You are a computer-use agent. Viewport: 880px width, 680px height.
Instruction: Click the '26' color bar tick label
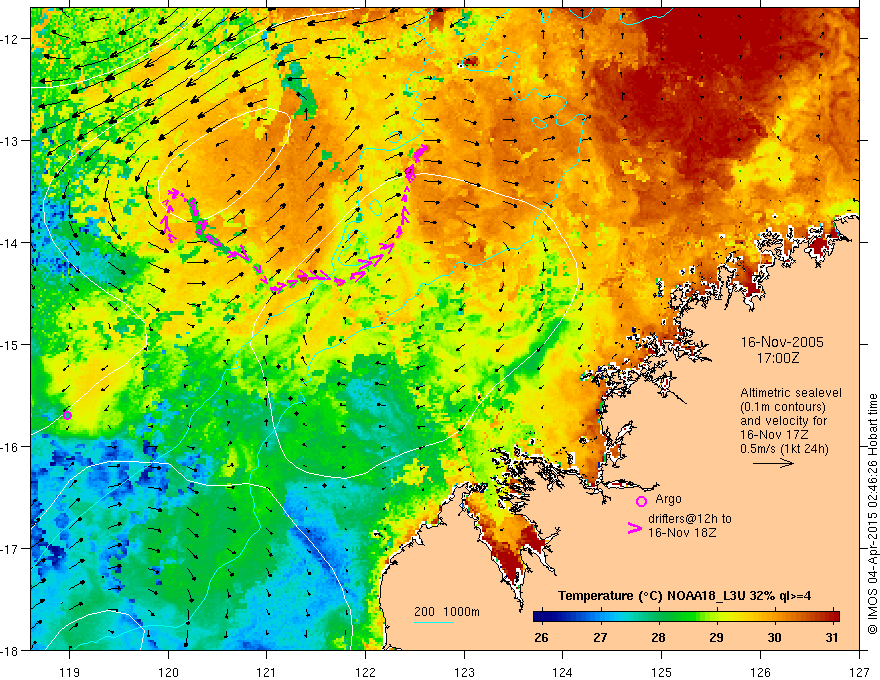point(541,638)
